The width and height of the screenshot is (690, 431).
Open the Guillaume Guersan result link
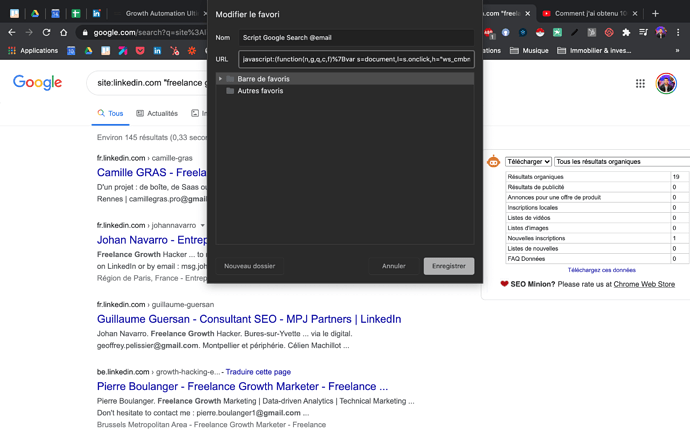249,319
